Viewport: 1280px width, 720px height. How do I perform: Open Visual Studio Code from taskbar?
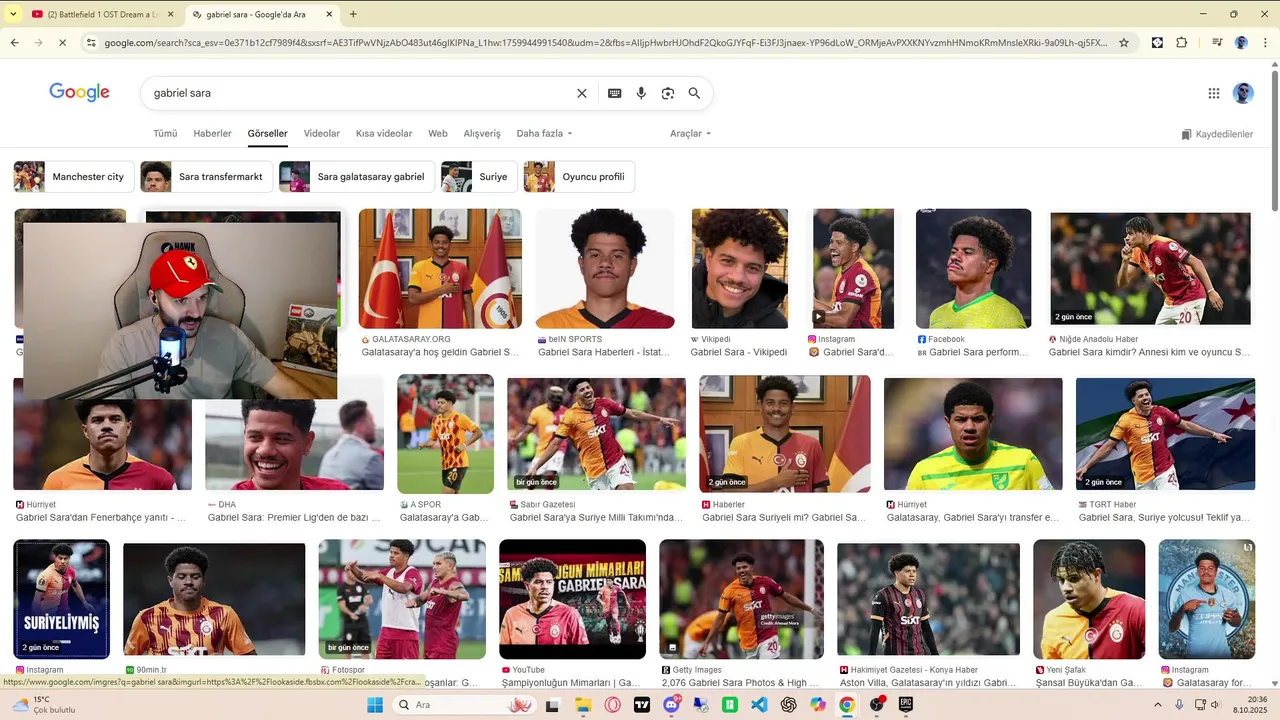coord(759,705)
